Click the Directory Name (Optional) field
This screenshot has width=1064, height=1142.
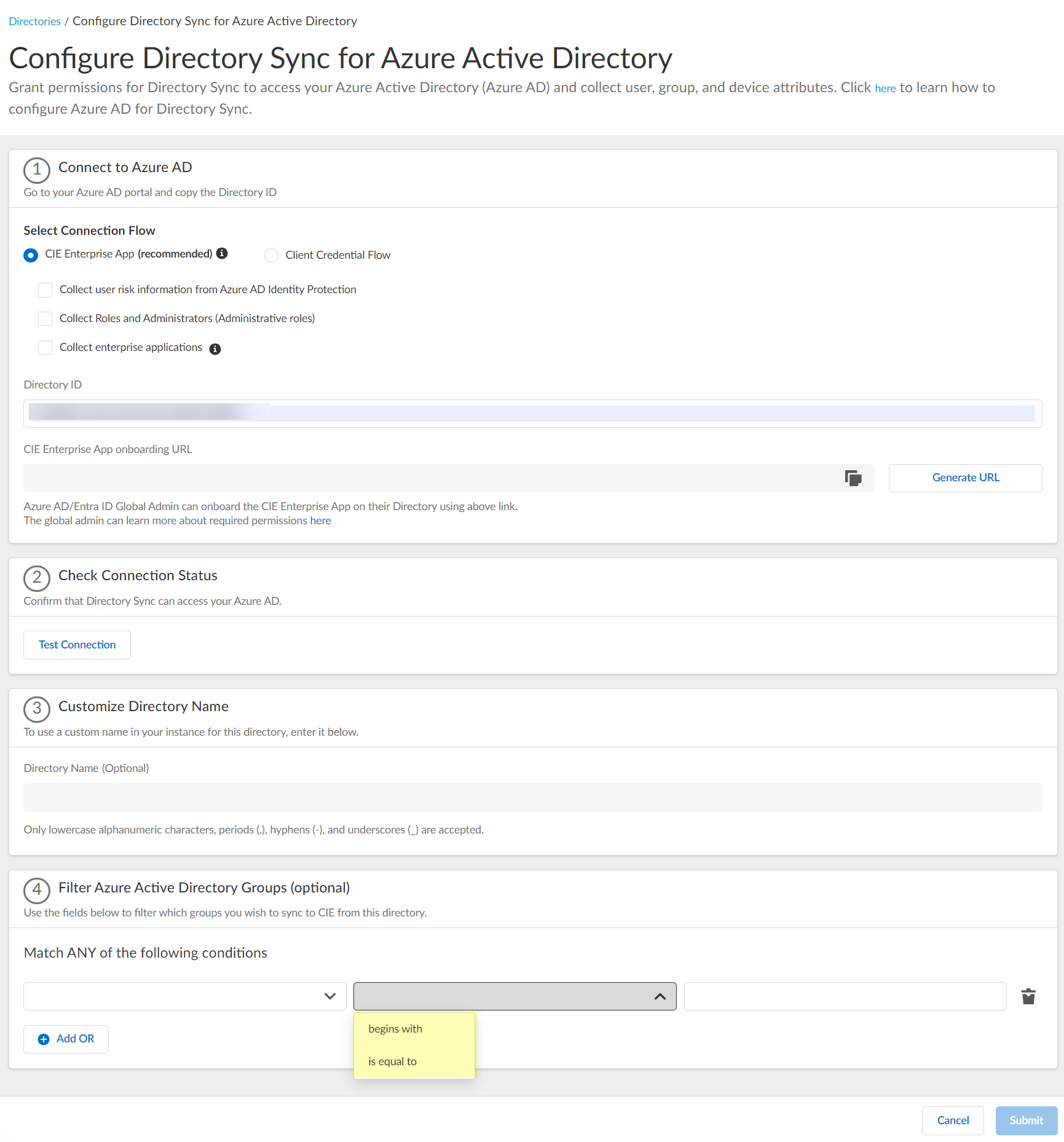(x=533, y=797)
